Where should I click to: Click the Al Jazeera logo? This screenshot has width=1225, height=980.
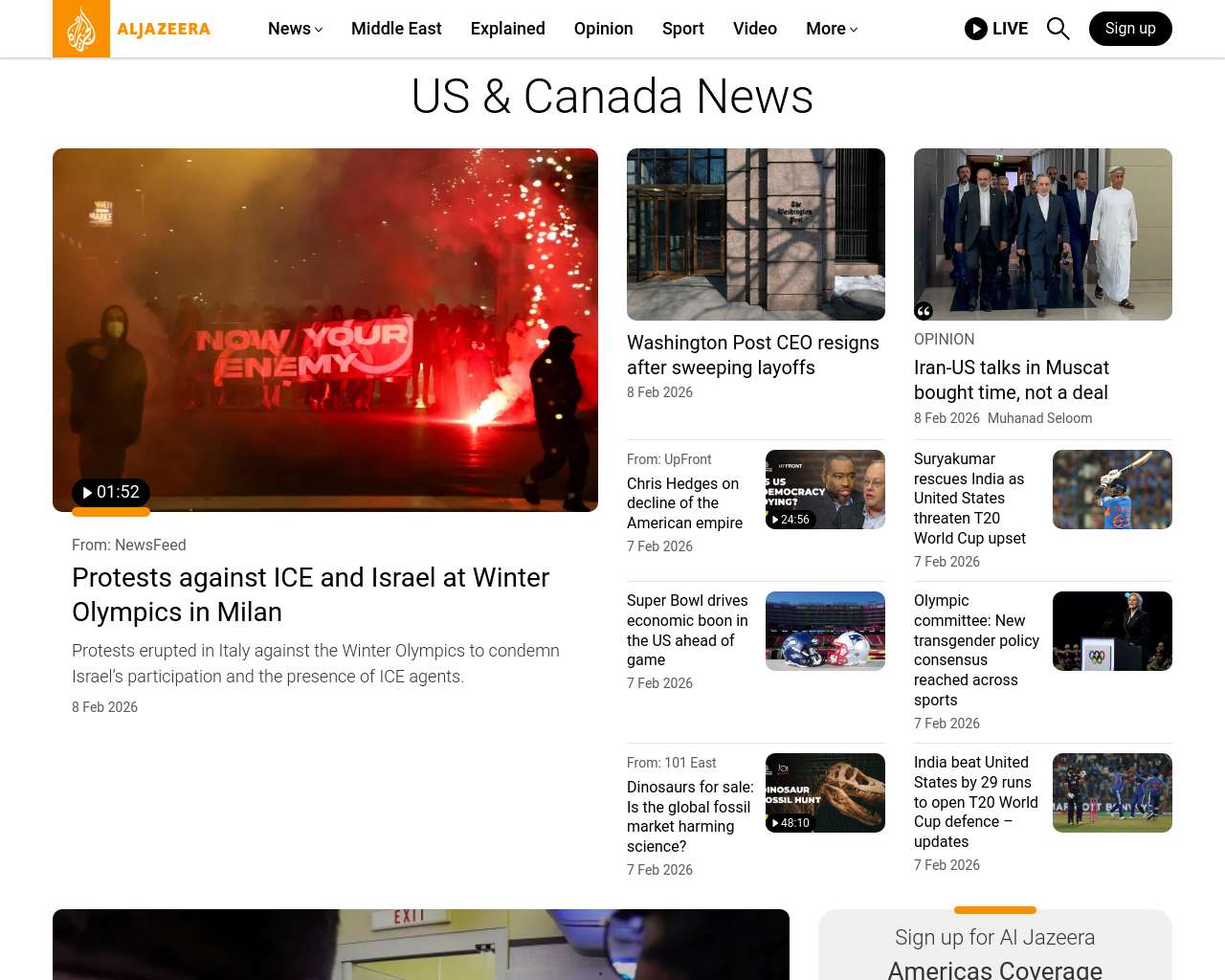pyautogui.click(x=132, y=29)
